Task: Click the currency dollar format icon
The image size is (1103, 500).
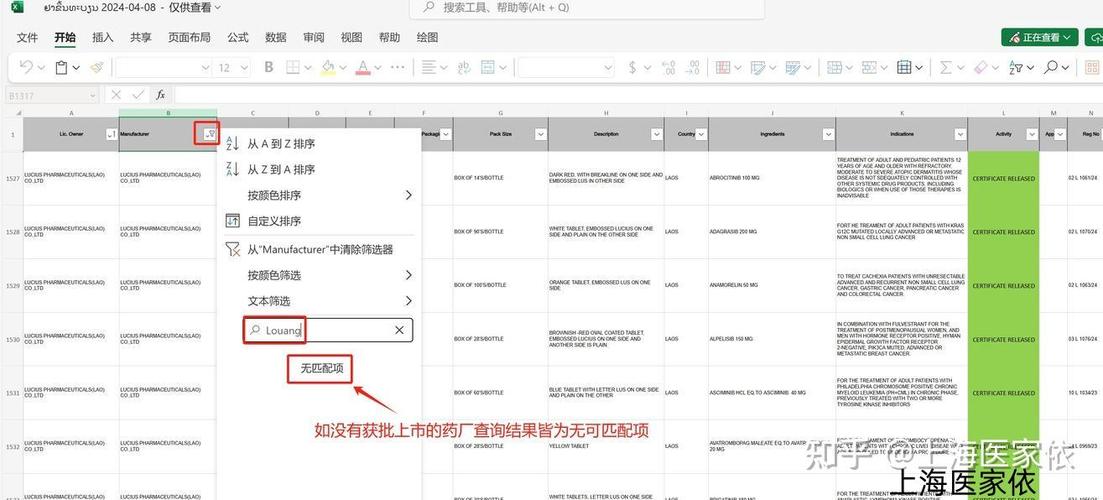Action: click(632, 67)
